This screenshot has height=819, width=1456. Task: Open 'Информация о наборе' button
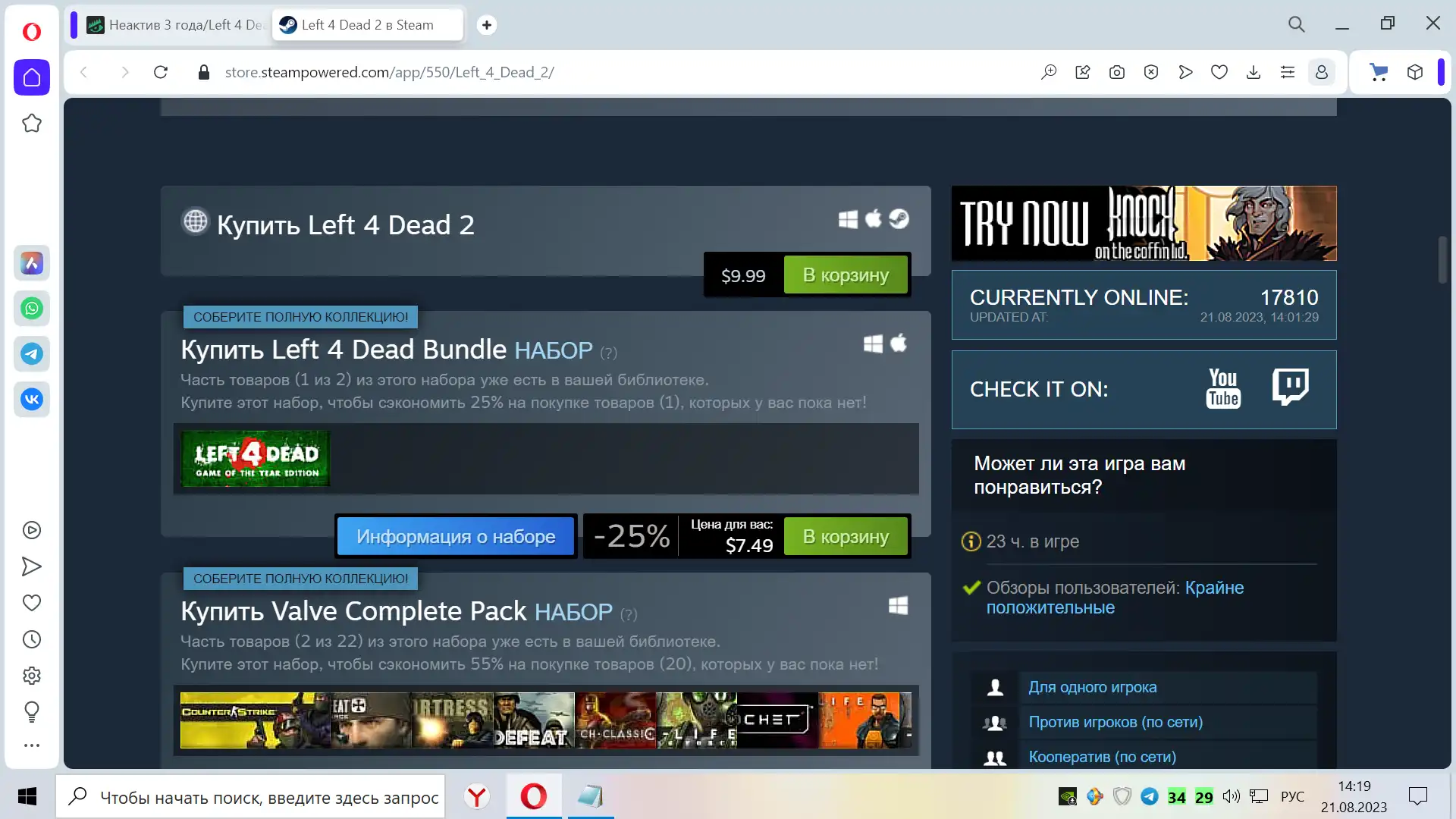tap(456, 537)
